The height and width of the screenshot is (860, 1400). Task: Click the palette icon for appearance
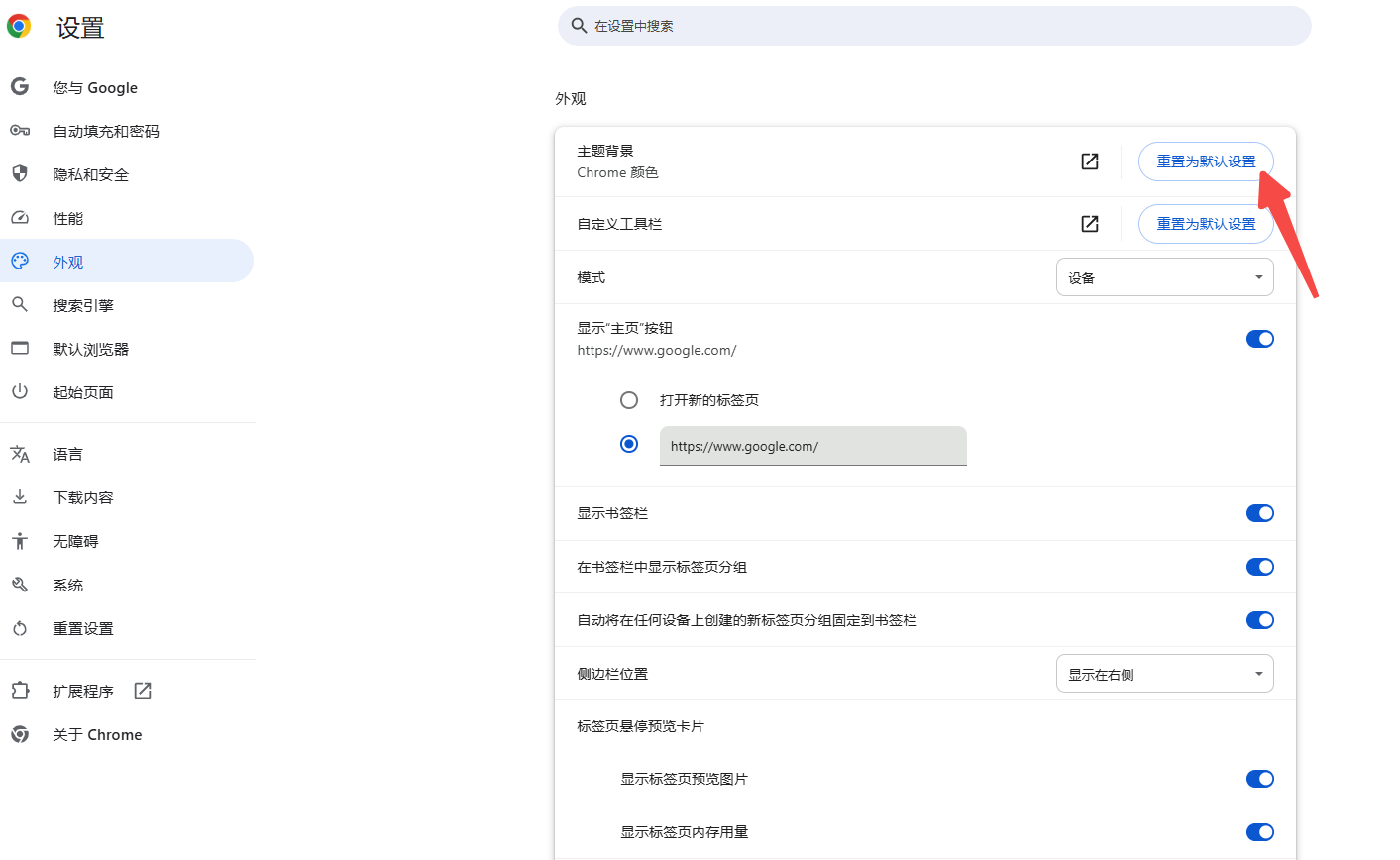(x=20, y=262)
